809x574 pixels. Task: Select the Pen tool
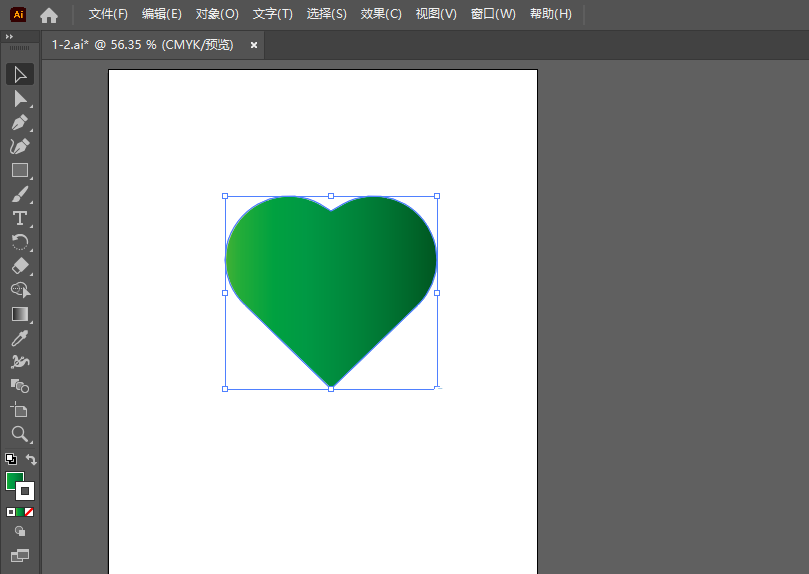click(x=19, y=123)
